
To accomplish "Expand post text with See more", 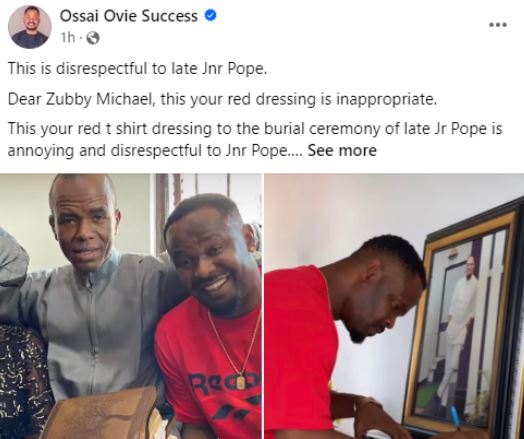I will point(342,150).
